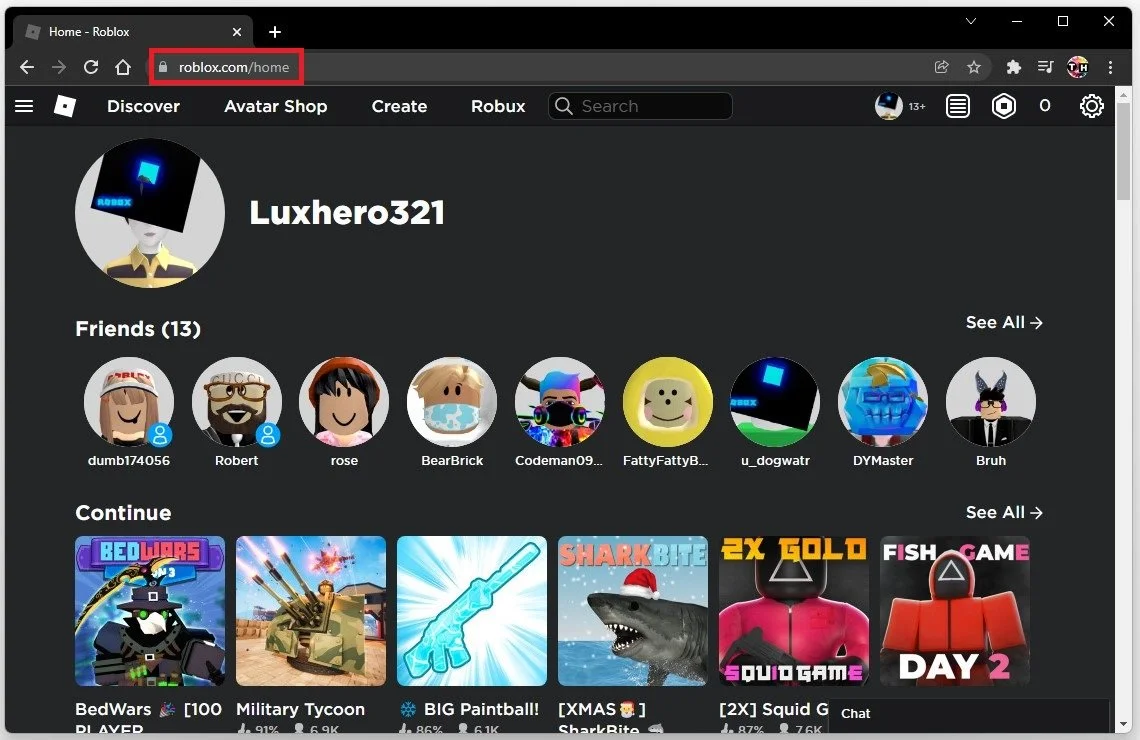This screenshot has height=740, width=1140.
Task: Click the Luxhero321 username
Action: (347, 212)
